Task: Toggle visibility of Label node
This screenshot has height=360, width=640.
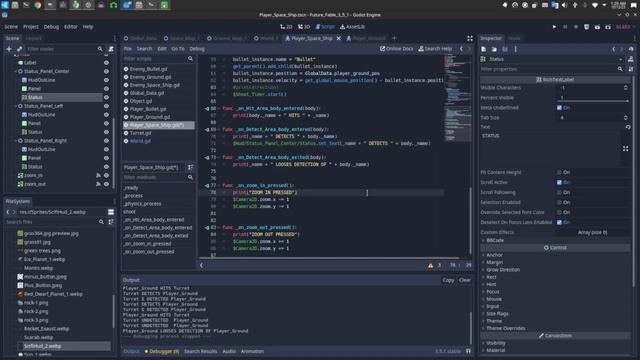Action: (106, 62)
